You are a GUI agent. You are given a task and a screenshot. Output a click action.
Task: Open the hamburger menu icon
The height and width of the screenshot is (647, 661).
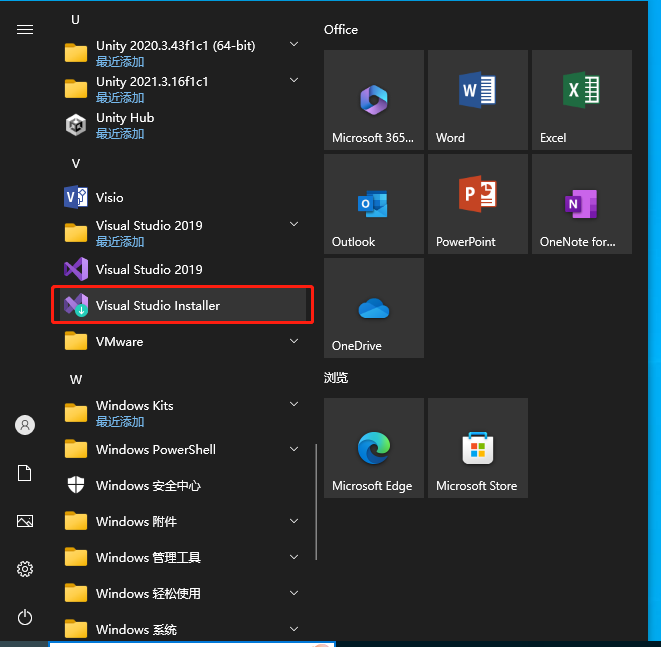[25, 30]
